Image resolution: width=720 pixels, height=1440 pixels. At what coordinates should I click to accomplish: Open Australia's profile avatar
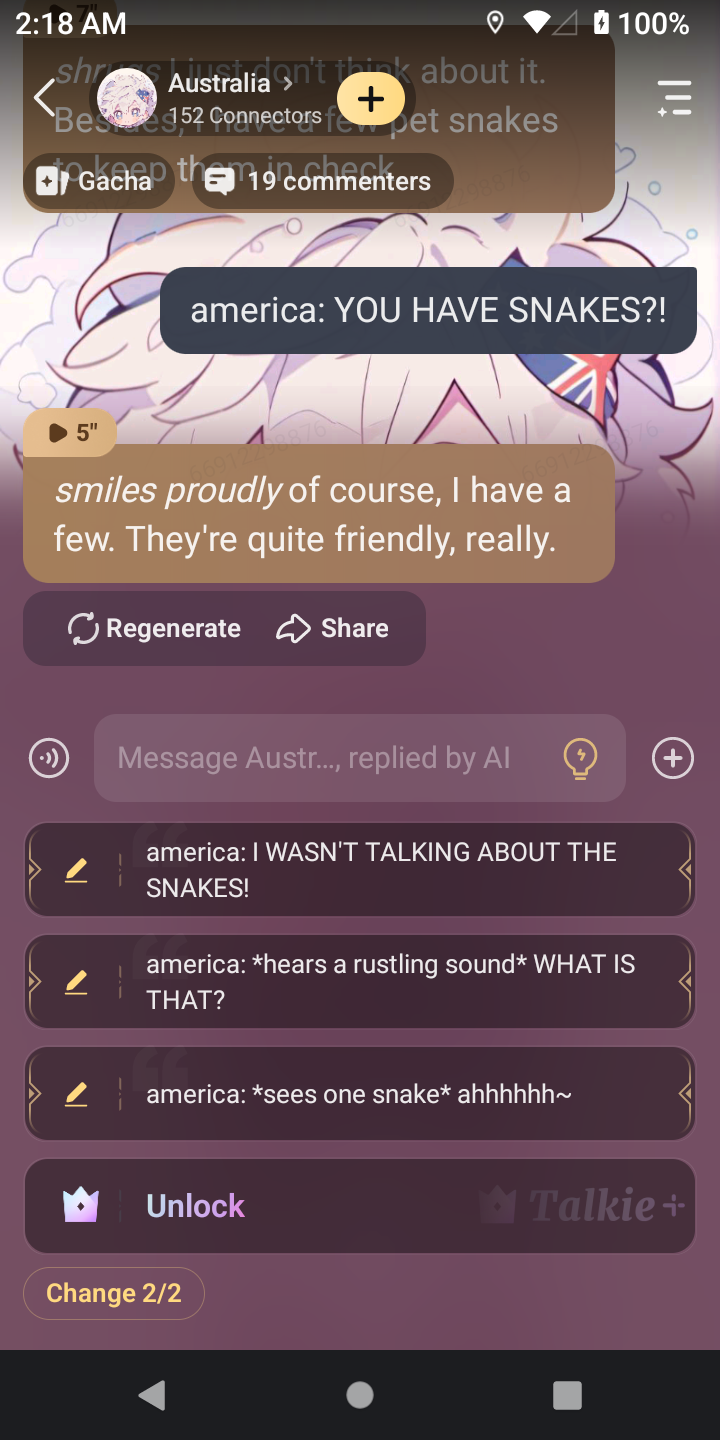127,98
